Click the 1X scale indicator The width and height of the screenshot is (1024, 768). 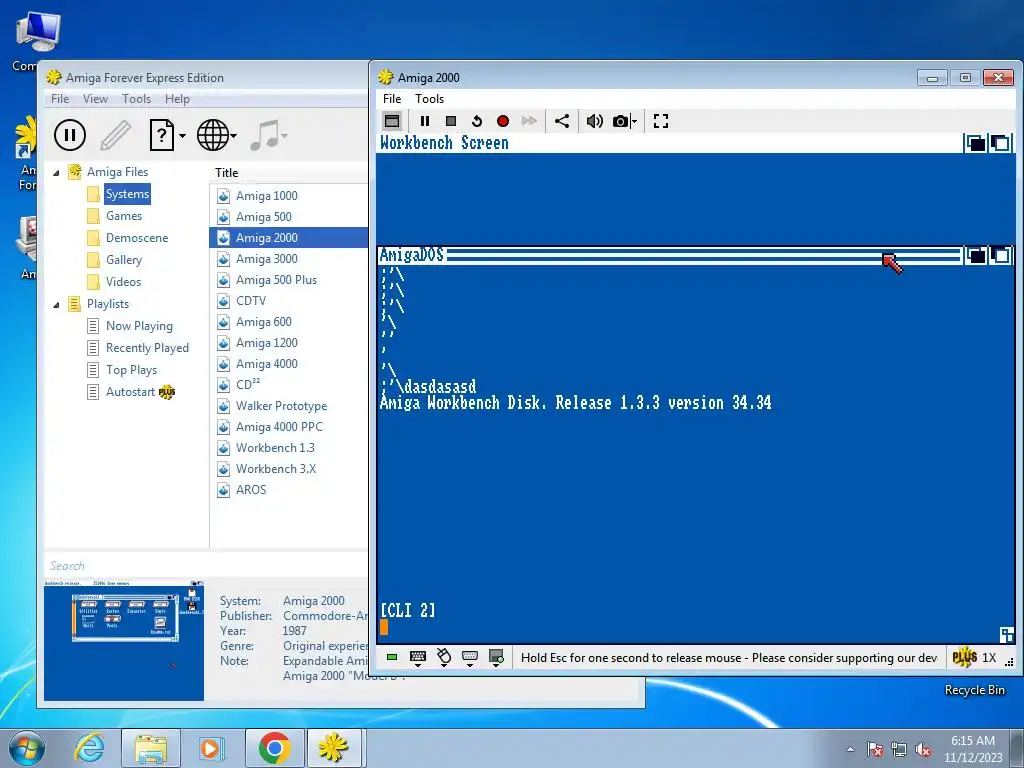989,658
